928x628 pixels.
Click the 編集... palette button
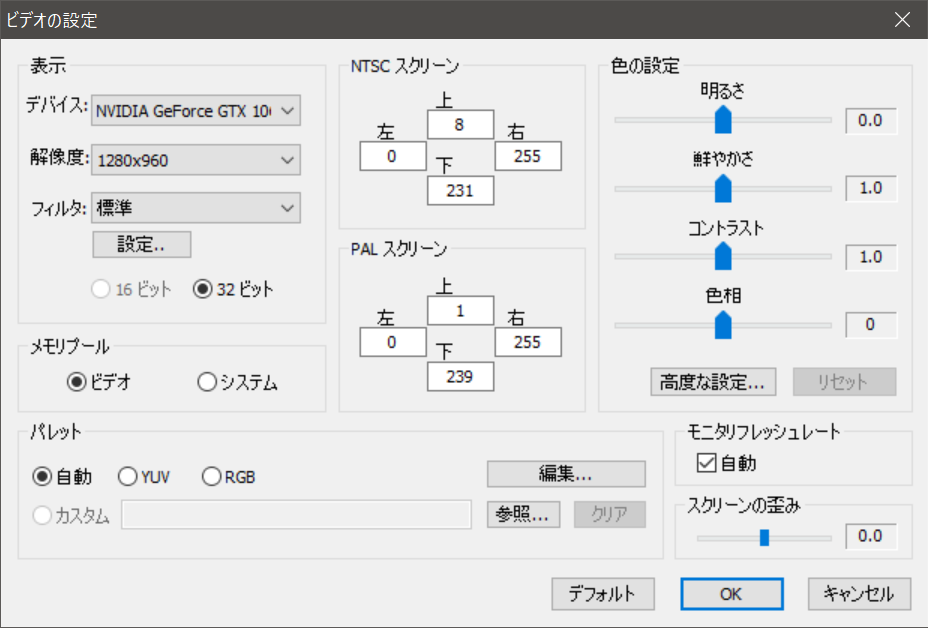[566, 474]
